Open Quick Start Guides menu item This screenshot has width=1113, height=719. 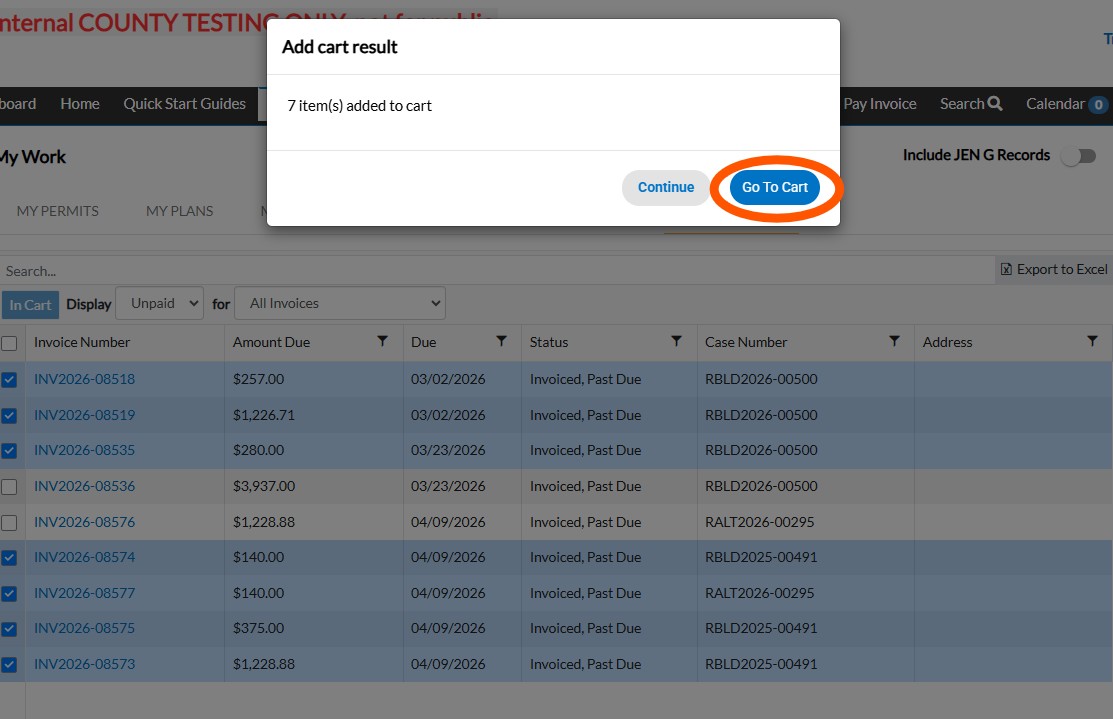pyautogui.click(x=184, y=104)
